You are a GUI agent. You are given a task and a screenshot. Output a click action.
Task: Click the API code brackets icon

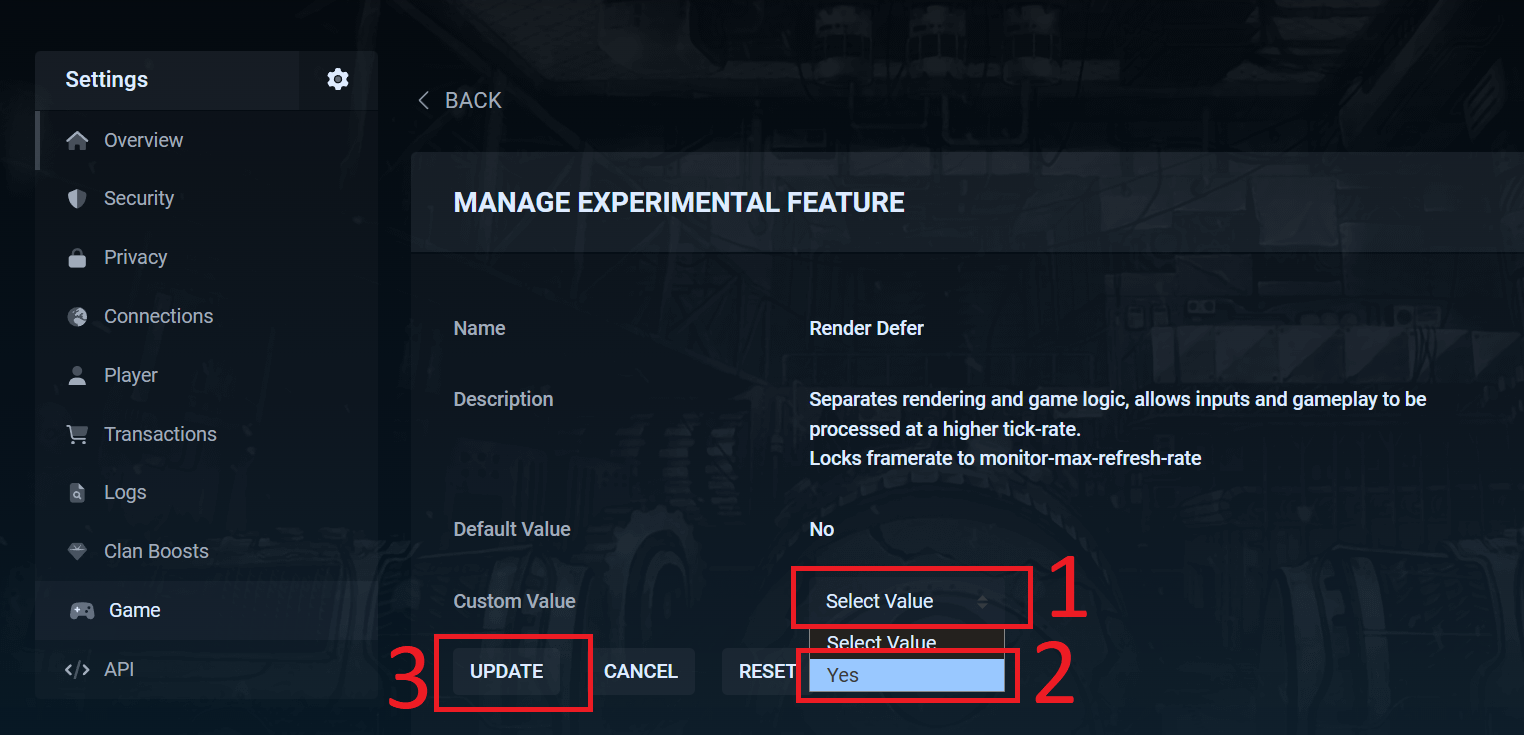click(x=77, y=669)
